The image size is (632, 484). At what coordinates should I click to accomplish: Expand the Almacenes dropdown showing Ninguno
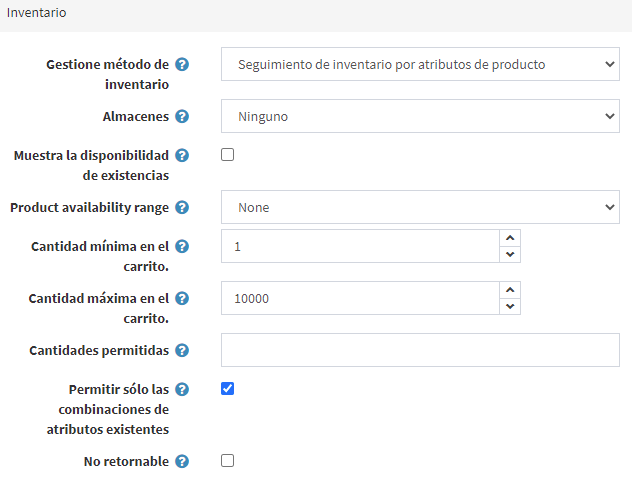(x=420, y=116)
